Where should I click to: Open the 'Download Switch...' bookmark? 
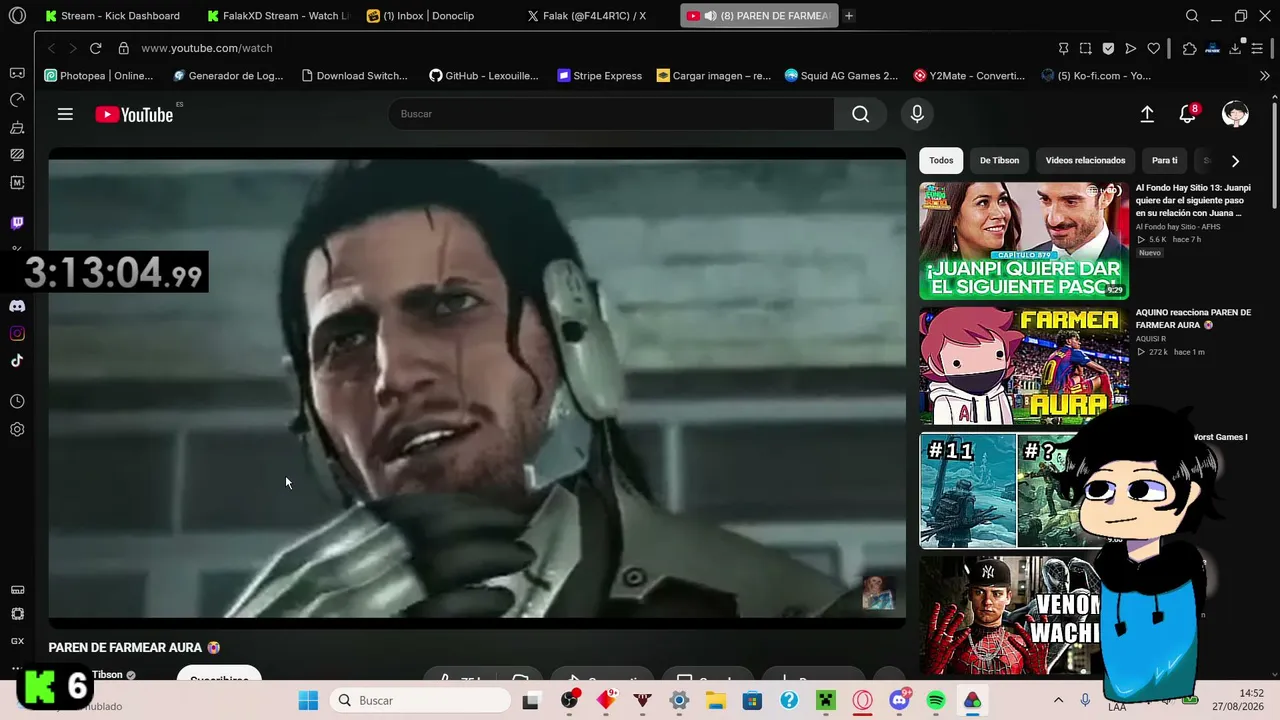(355, 76)
